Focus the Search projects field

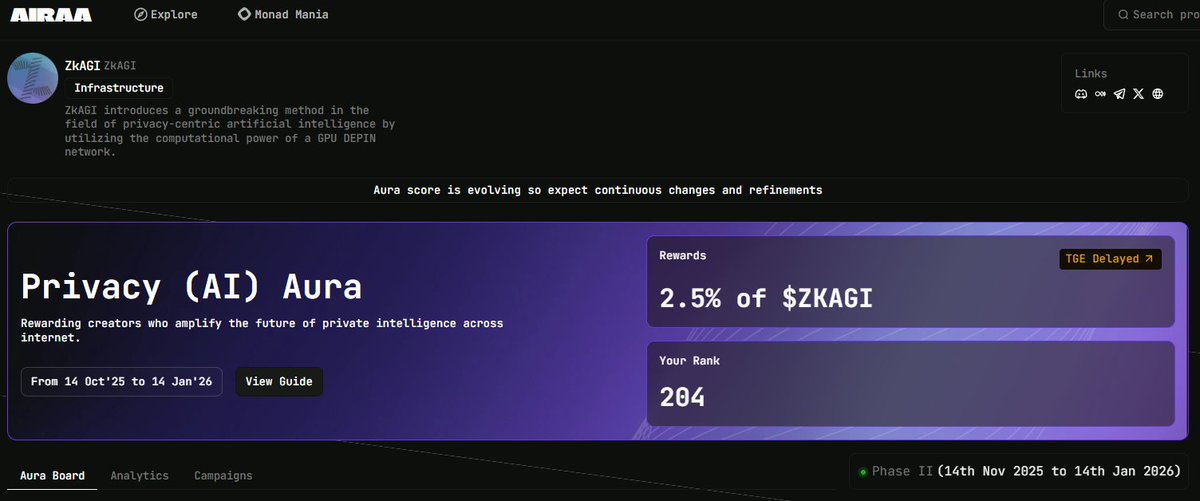point(1152,15)
